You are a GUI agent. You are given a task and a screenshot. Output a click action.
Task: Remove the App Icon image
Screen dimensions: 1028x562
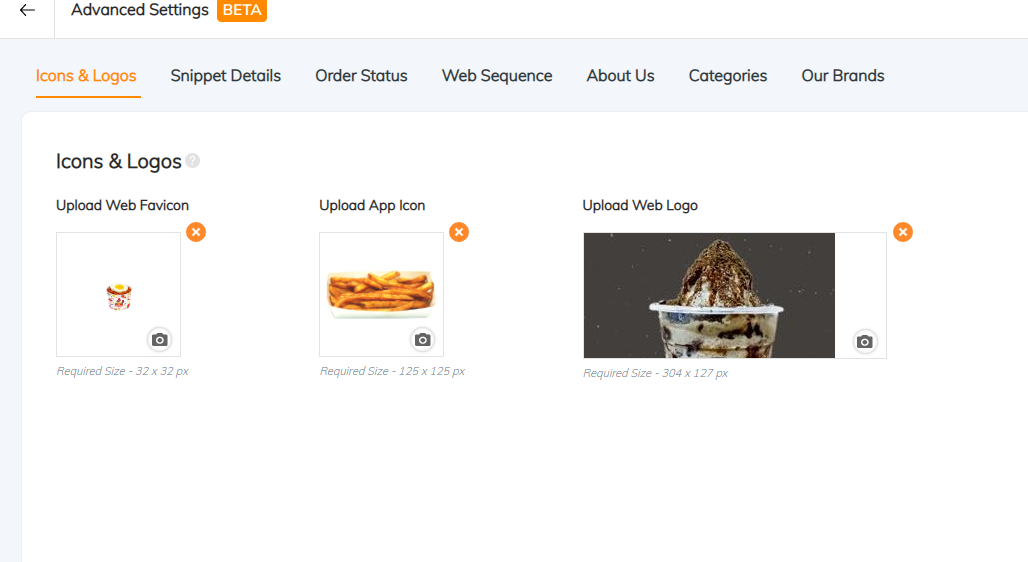pos(459,232)
